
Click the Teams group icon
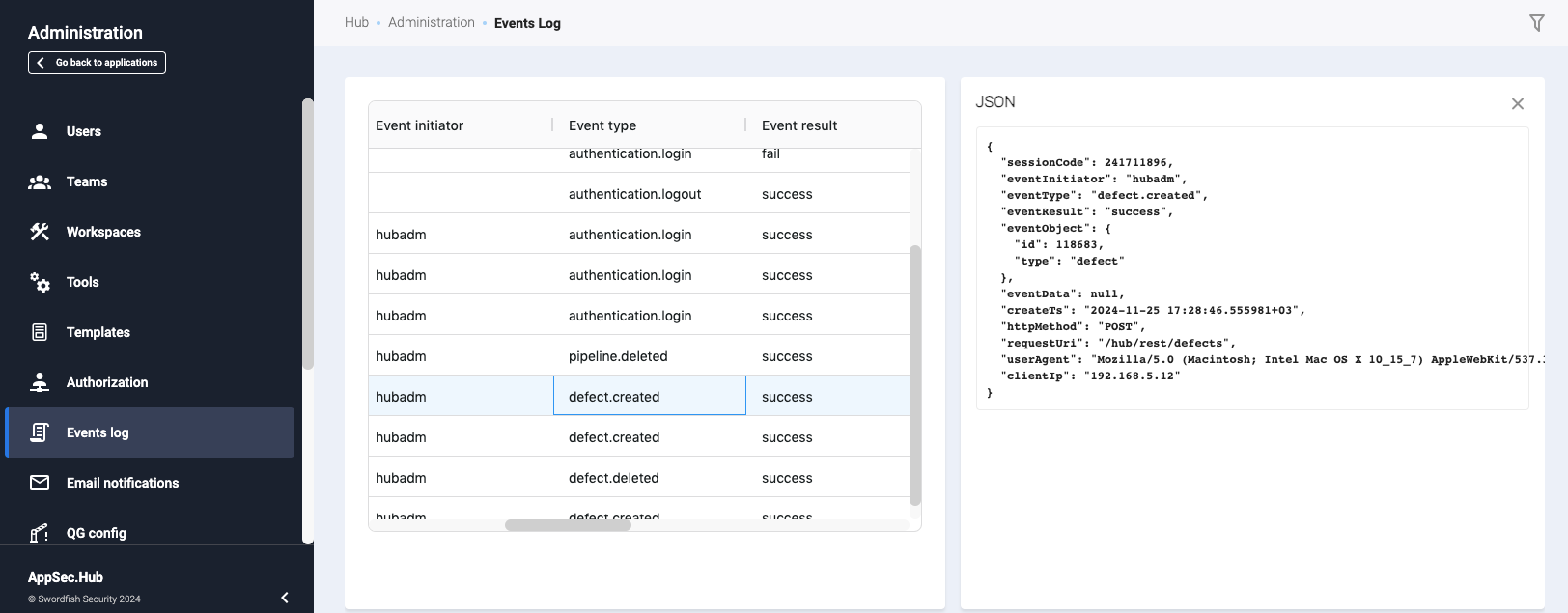click(x=40, y=181)
